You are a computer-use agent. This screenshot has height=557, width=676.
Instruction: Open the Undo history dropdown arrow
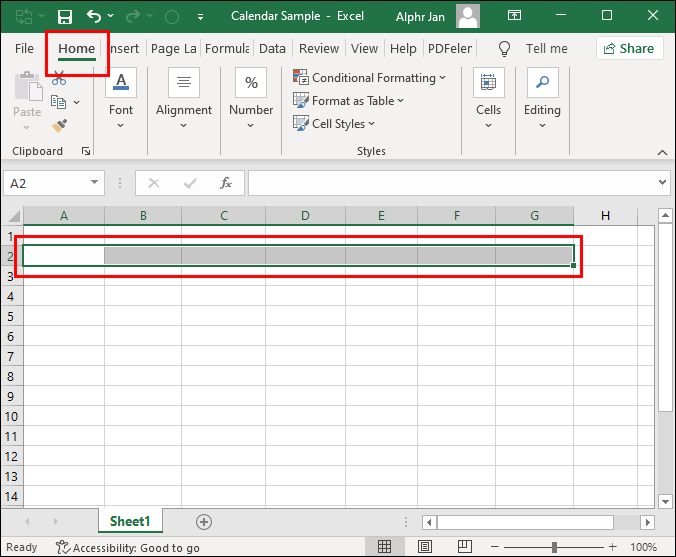[111, 16]
